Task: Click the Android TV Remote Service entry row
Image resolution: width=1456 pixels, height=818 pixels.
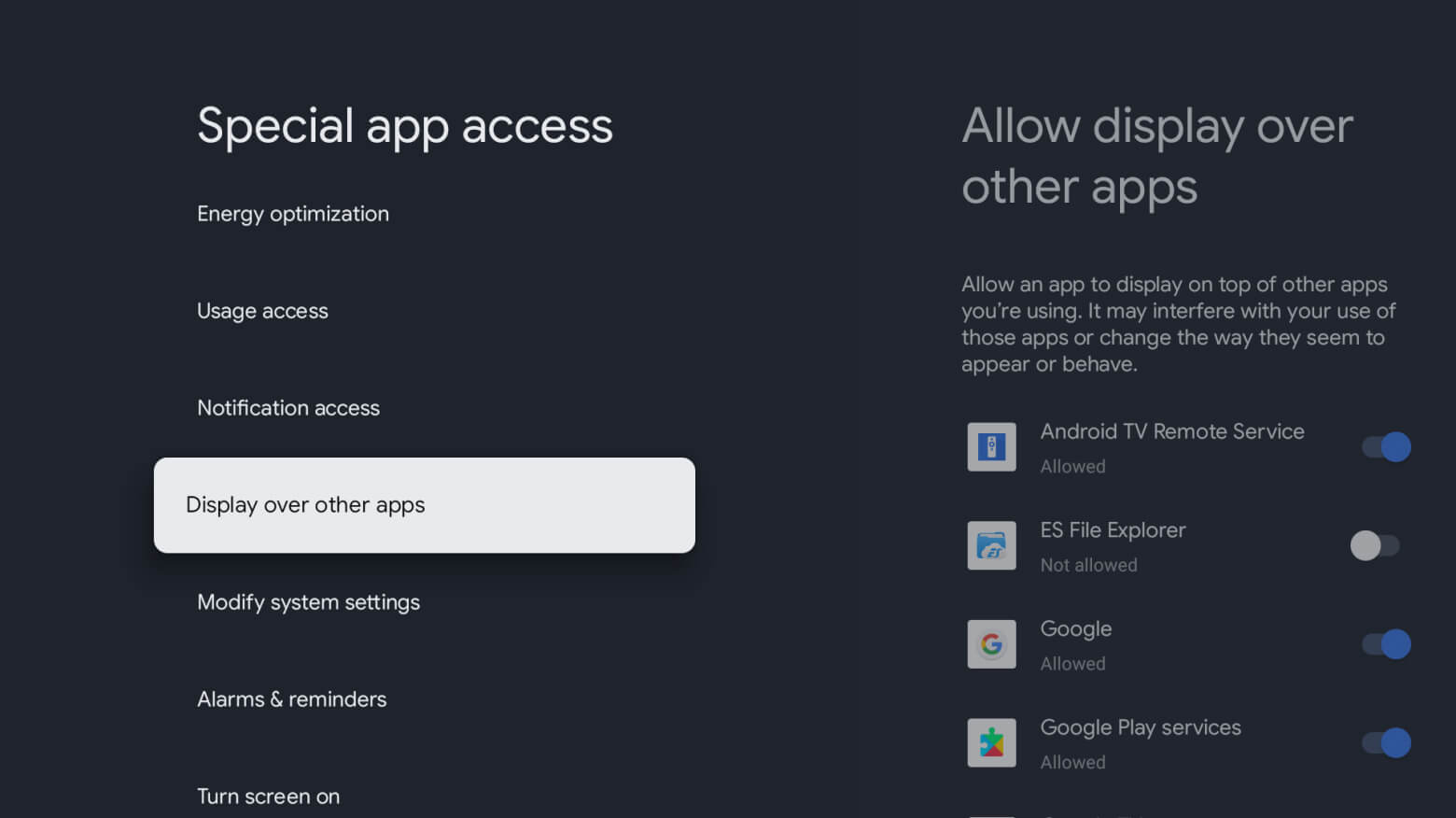Action: tap(1172, 446)
